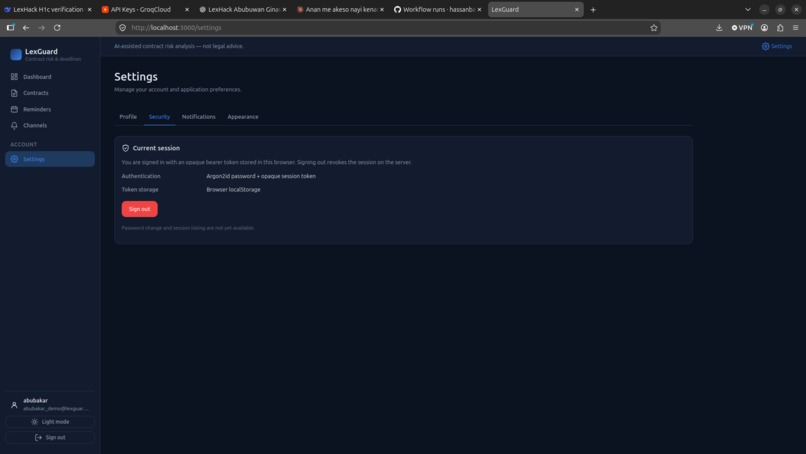Screen dimensions: 806x454
Task: Click the red Sign out button
Action: point(139,209)
